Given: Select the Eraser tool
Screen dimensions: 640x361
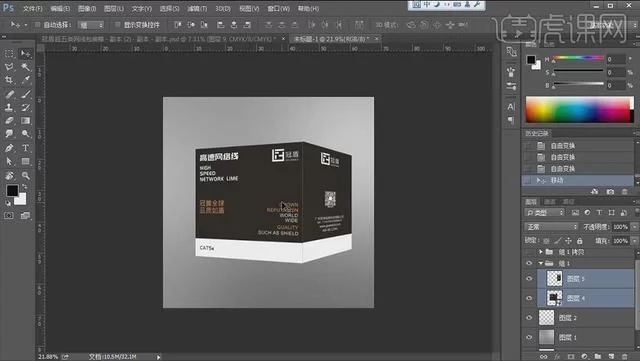Looking at the screenshot, I should point(9,120).
